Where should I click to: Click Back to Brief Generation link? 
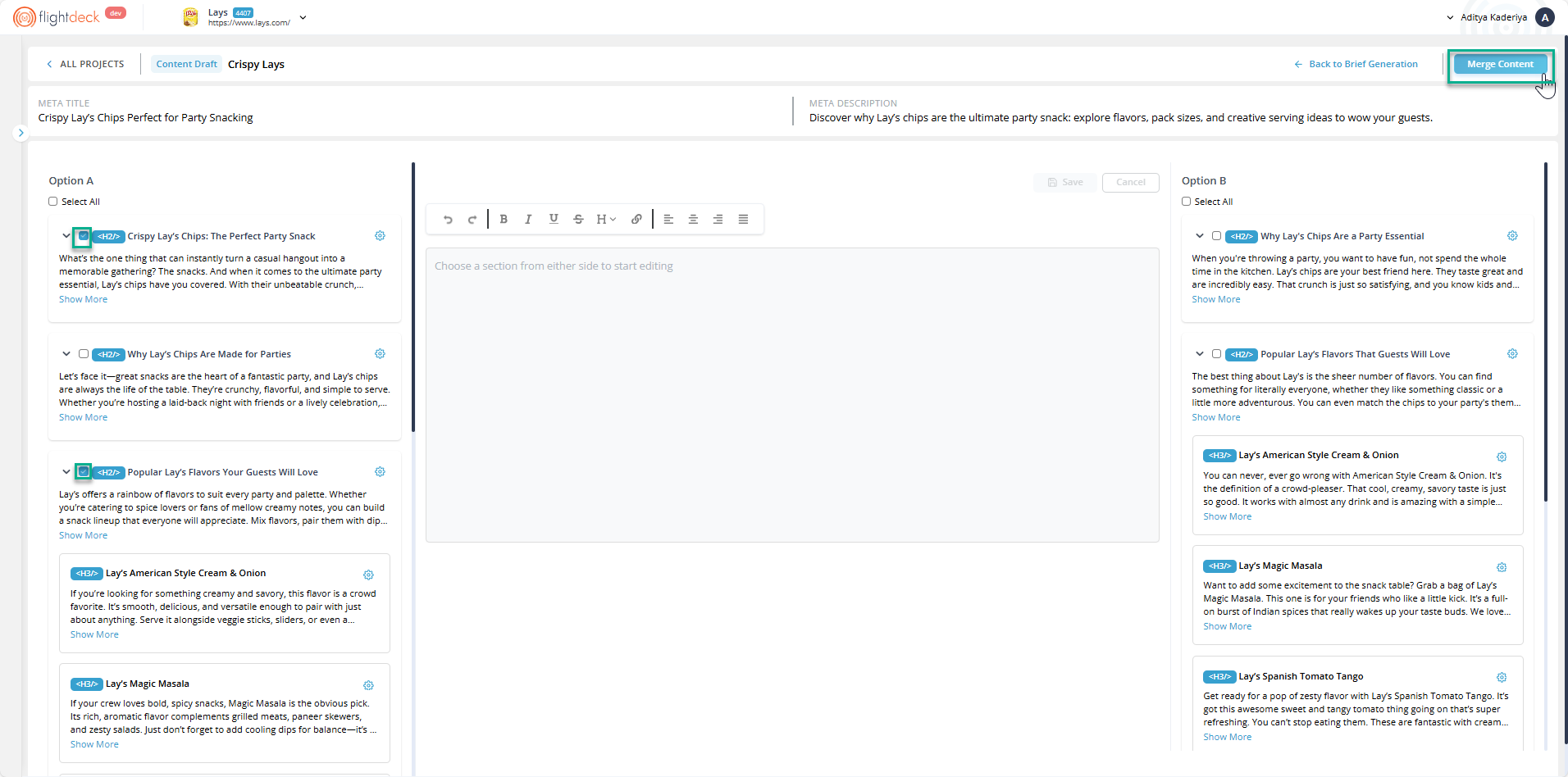pyautogui.click(x=1356, y=64)
